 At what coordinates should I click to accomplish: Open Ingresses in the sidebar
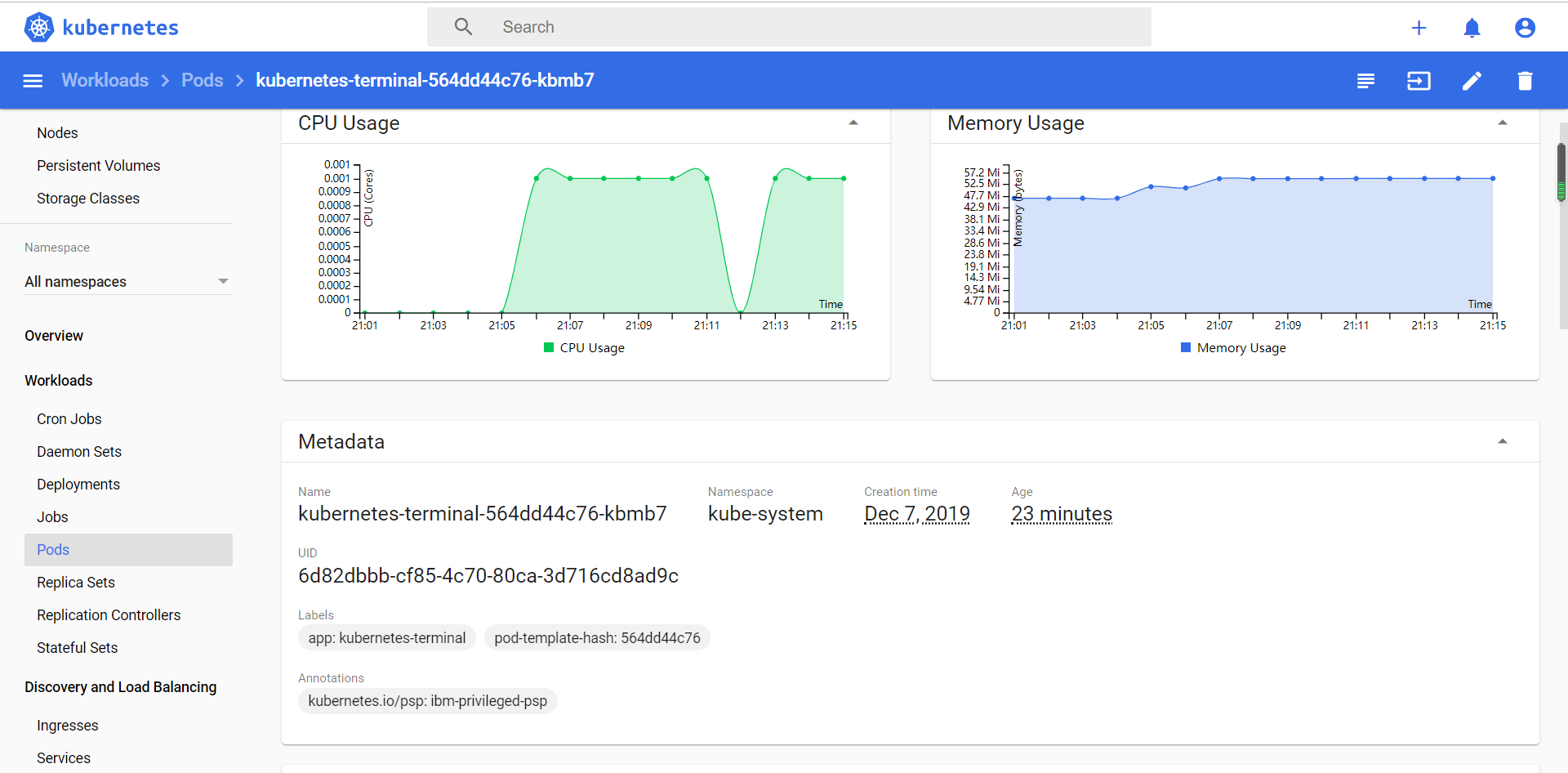(68, 725)
